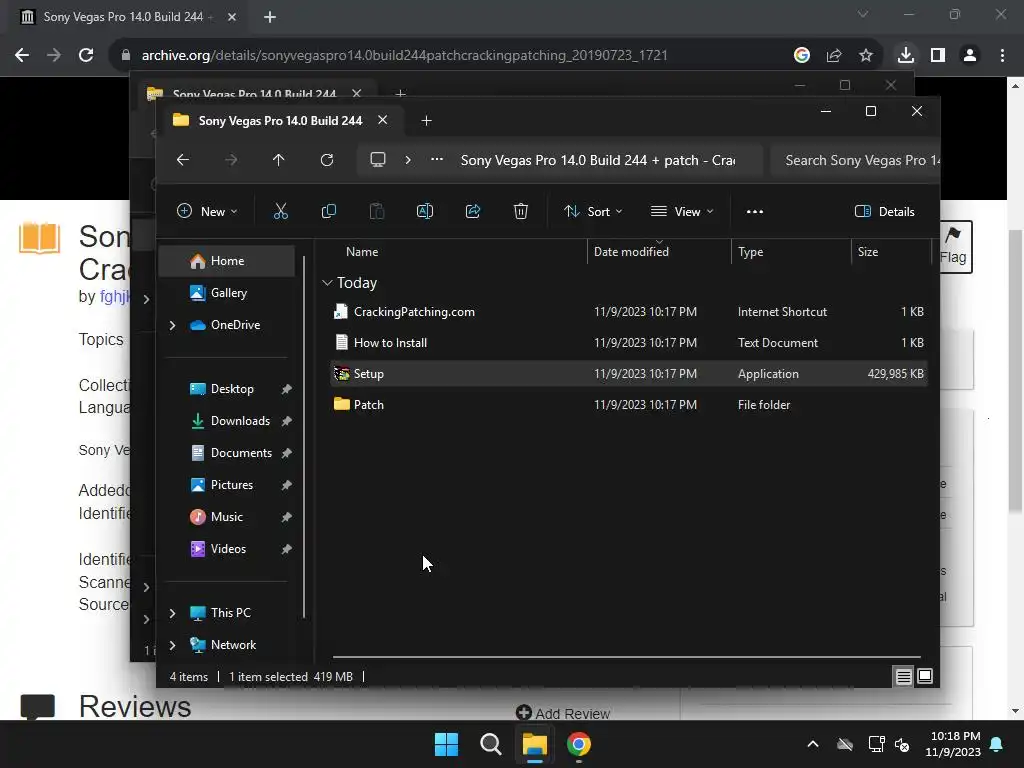Image resolution: width=1024 pixels, height=768 pixels.
Task: Click the Cut scissors icon in Explorer toolbar
Action: 280,211
